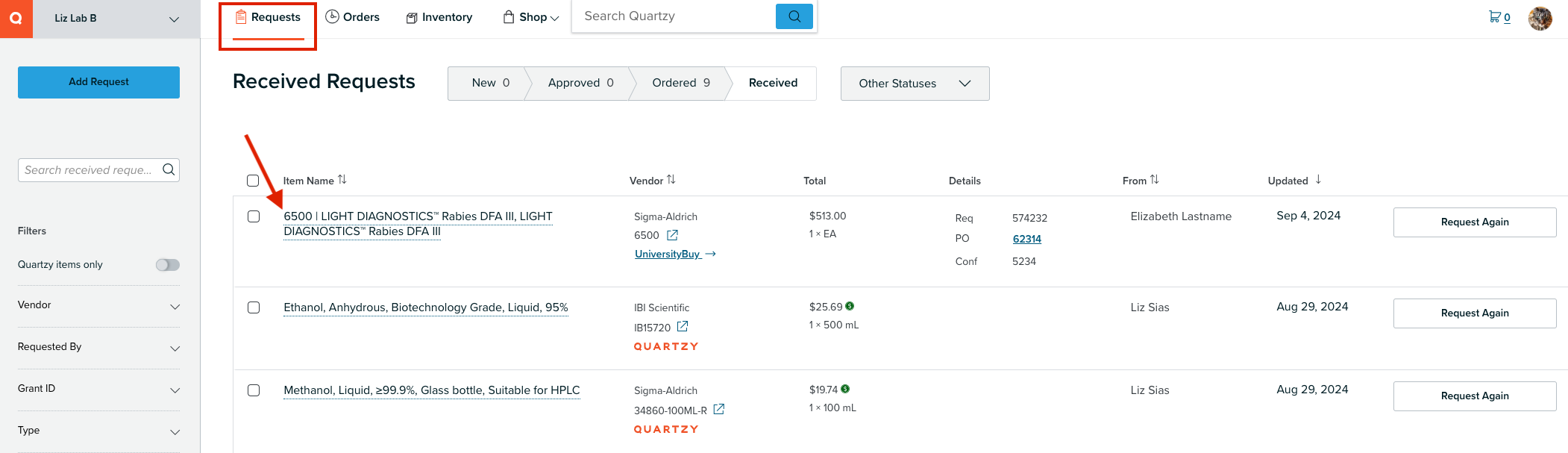Expand the Vendor filter

98,305
